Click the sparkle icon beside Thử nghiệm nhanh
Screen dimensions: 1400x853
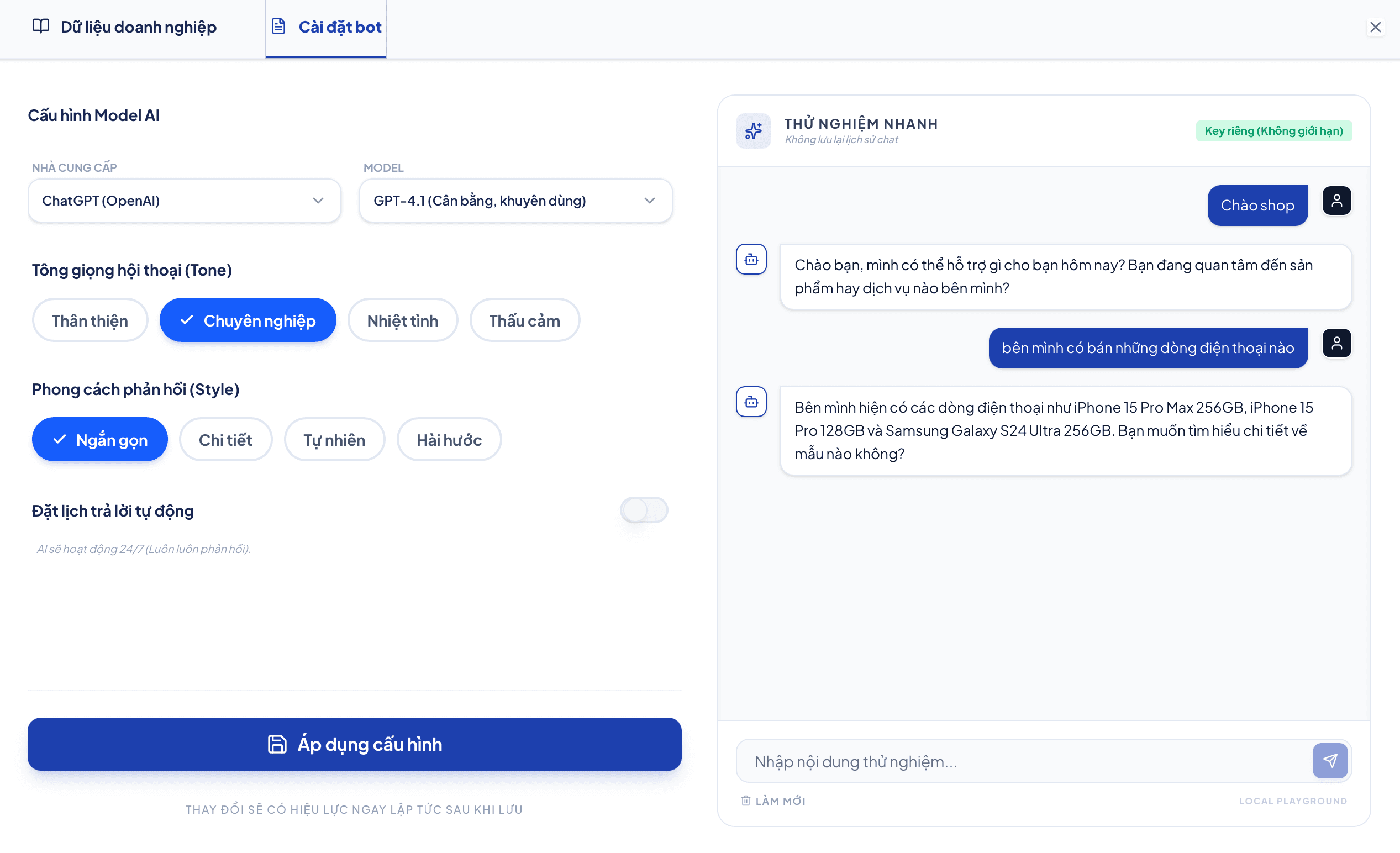[754, 131]
